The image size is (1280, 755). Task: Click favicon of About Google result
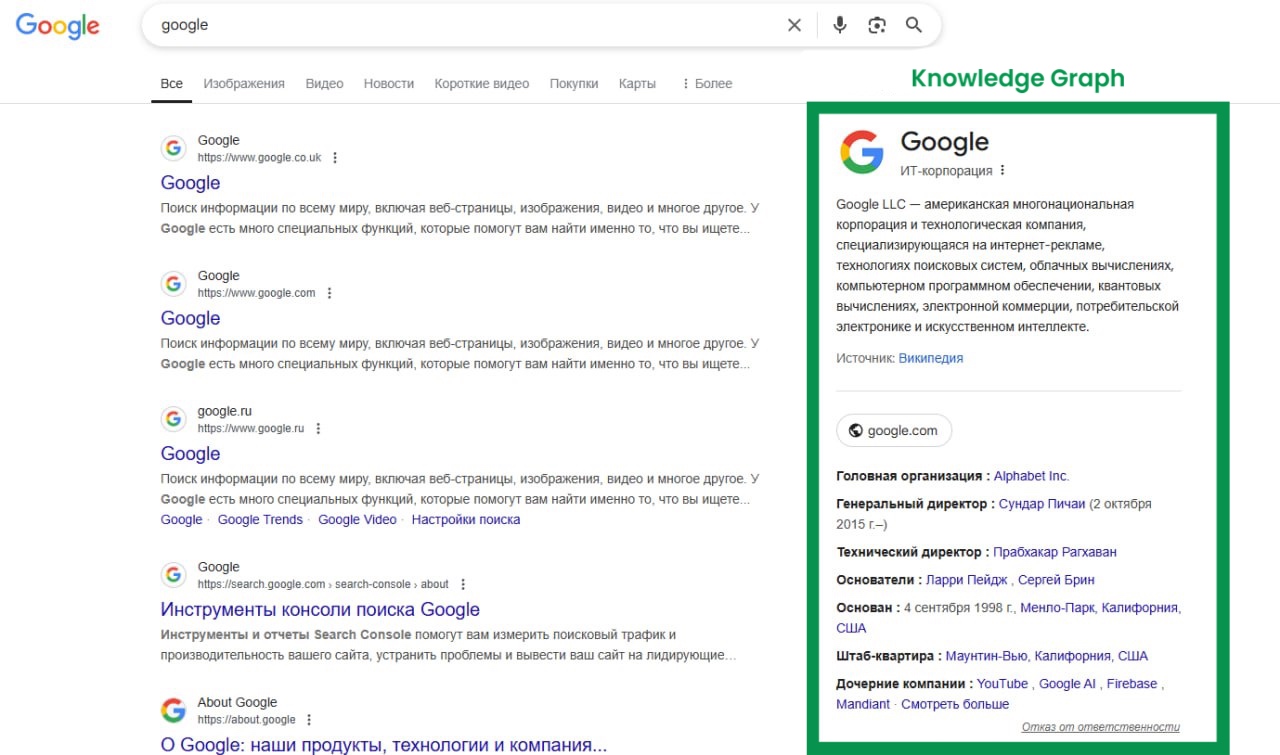click(x=174, y=710)
